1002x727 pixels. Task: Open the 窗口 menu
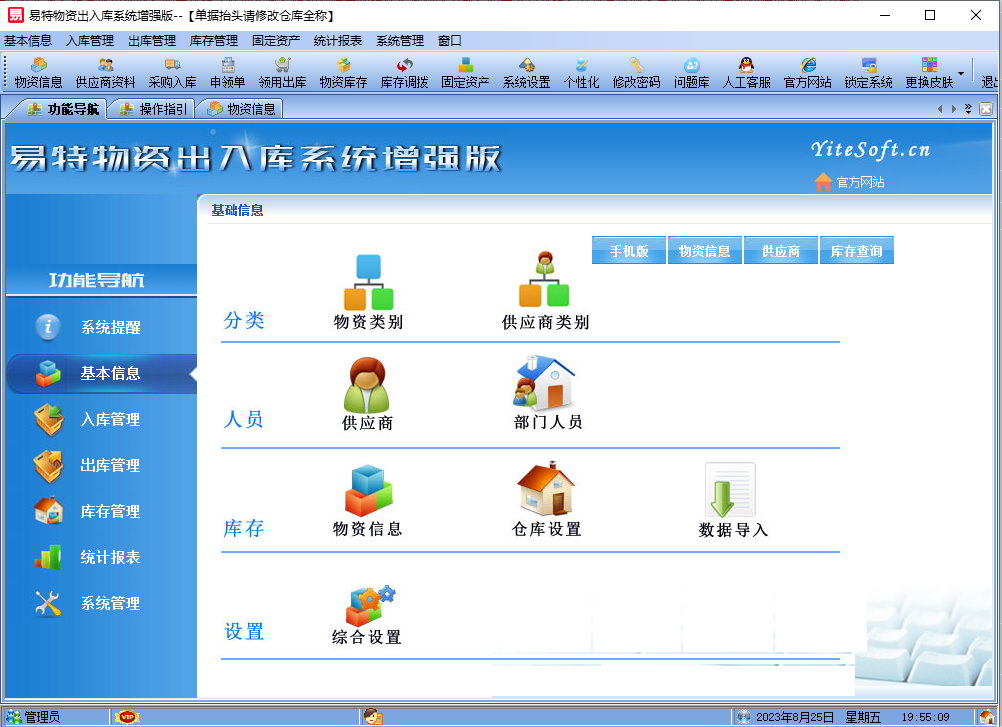click(450, 41)
